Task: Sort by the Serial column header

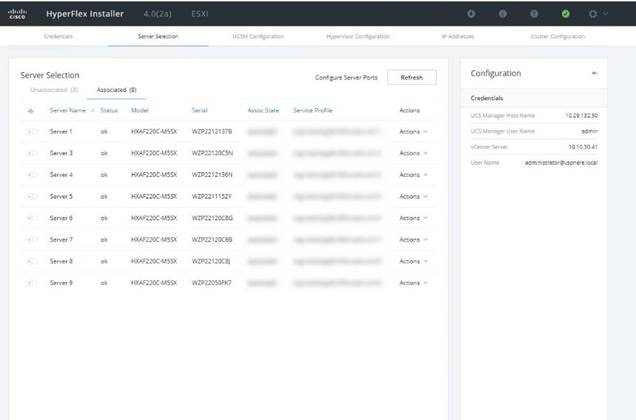Action: 200,110
